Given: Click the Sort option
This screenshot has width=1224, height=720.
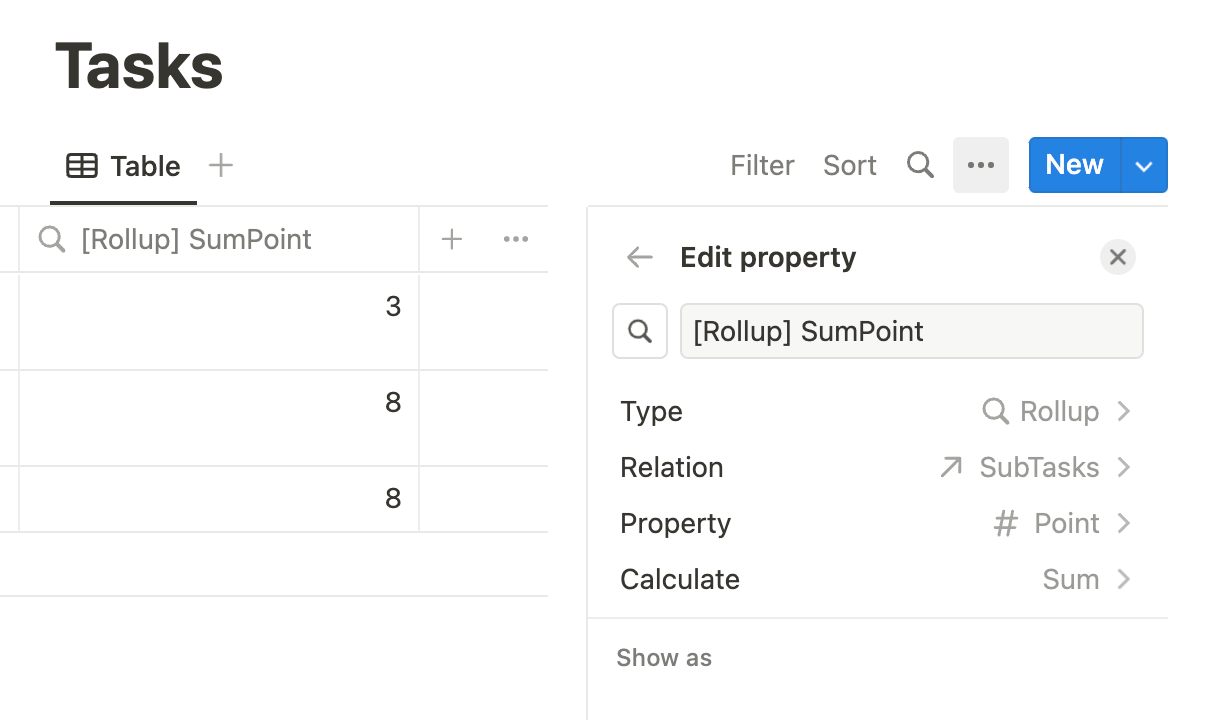Looking at the screenshot, I should pos(849,165).
